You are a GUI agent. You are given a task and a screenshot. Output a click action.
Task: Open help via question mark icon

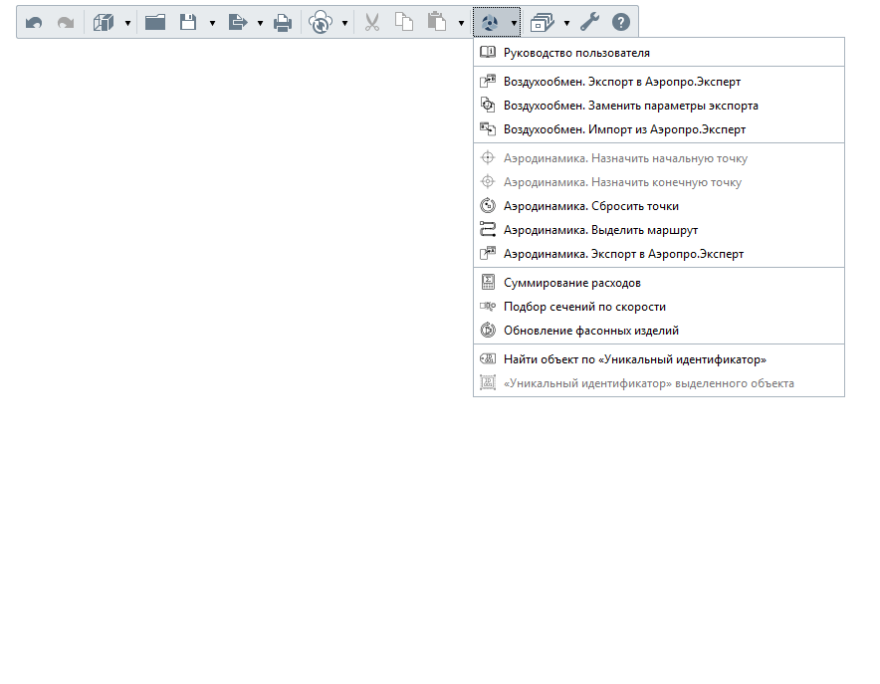point(620,22)
